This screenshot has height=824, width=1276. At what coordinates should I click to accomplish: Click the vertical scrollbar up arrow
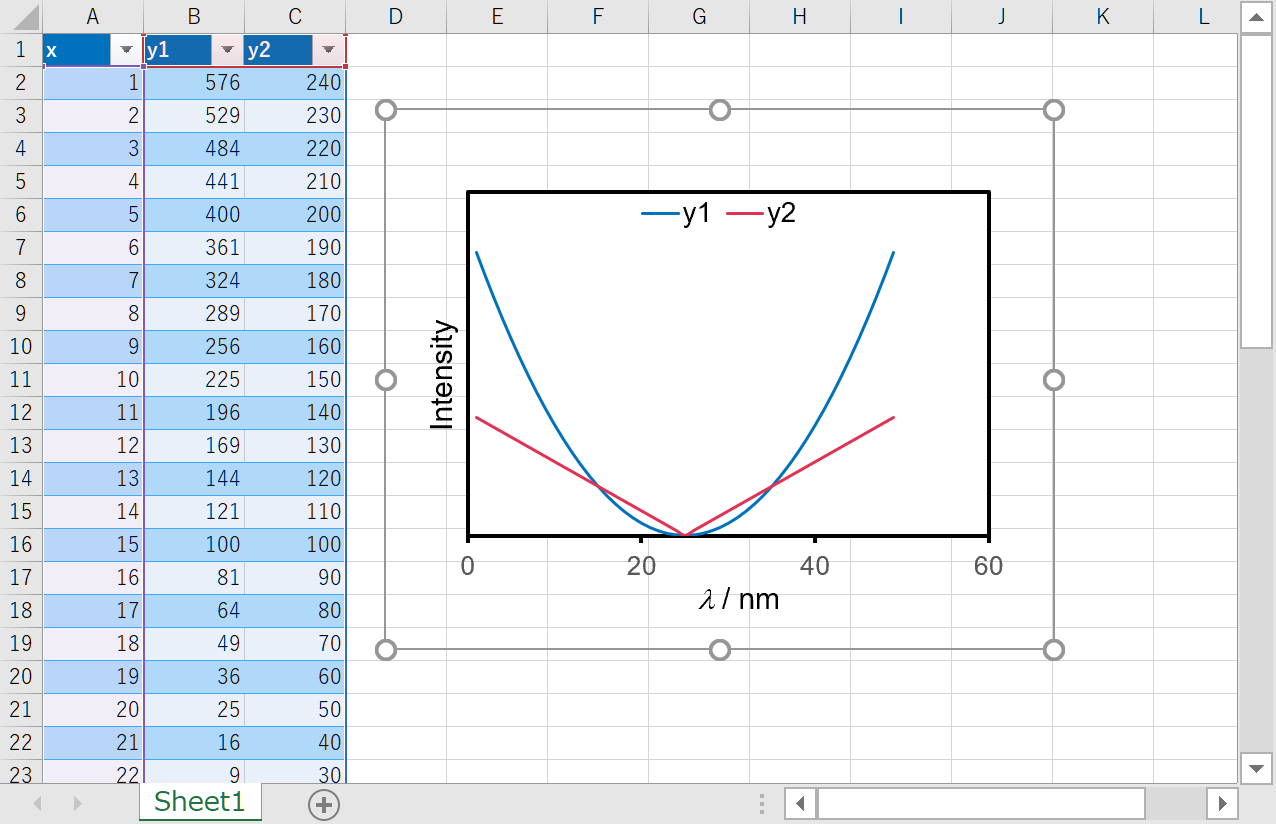pos(1256,16)
